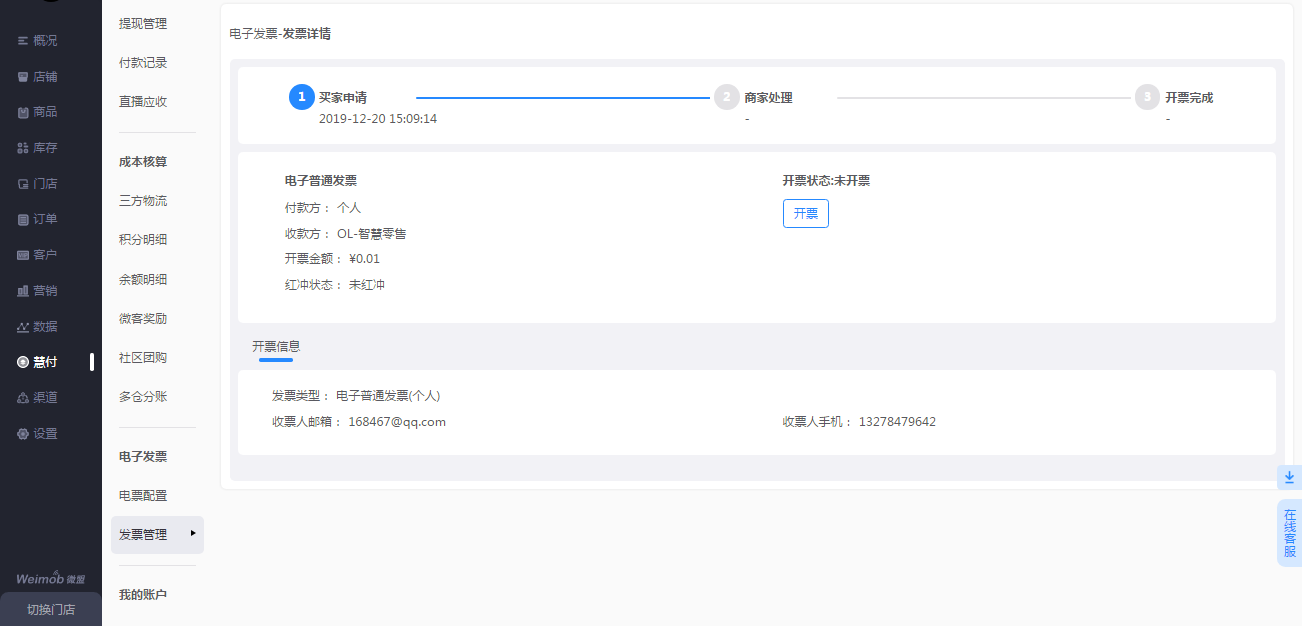
Task: Click the 商品 goods icon
Action: coord(23,112)
